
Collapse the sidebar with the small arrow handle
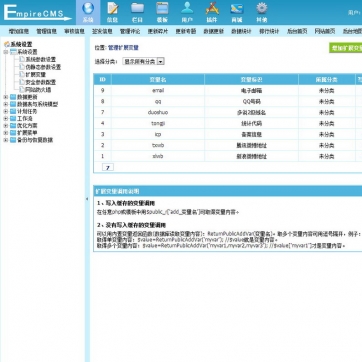tap(87, 199)
